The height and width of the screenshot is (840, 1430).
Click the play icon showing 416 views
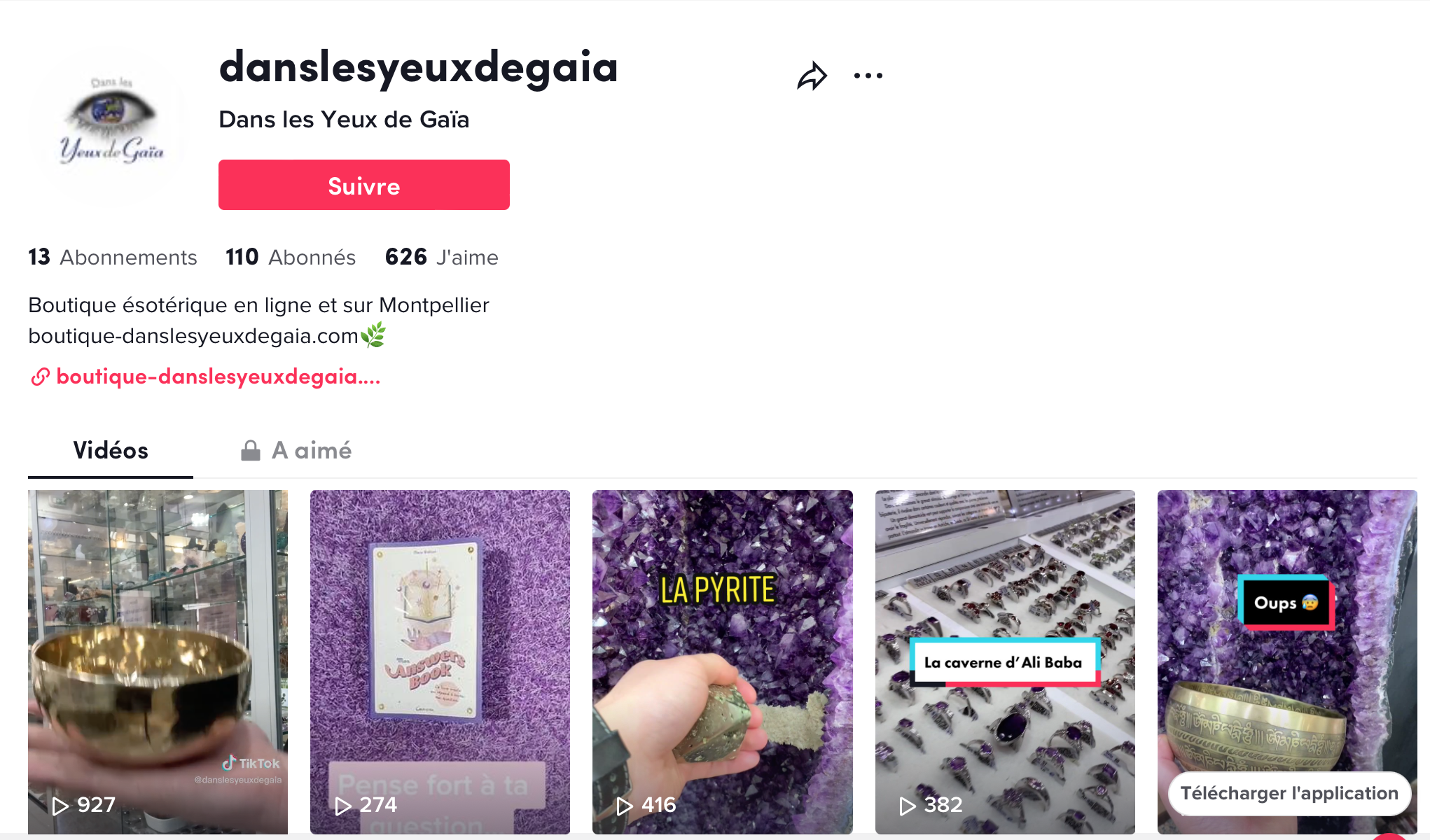pyautogui.click(x=625, y=806)
